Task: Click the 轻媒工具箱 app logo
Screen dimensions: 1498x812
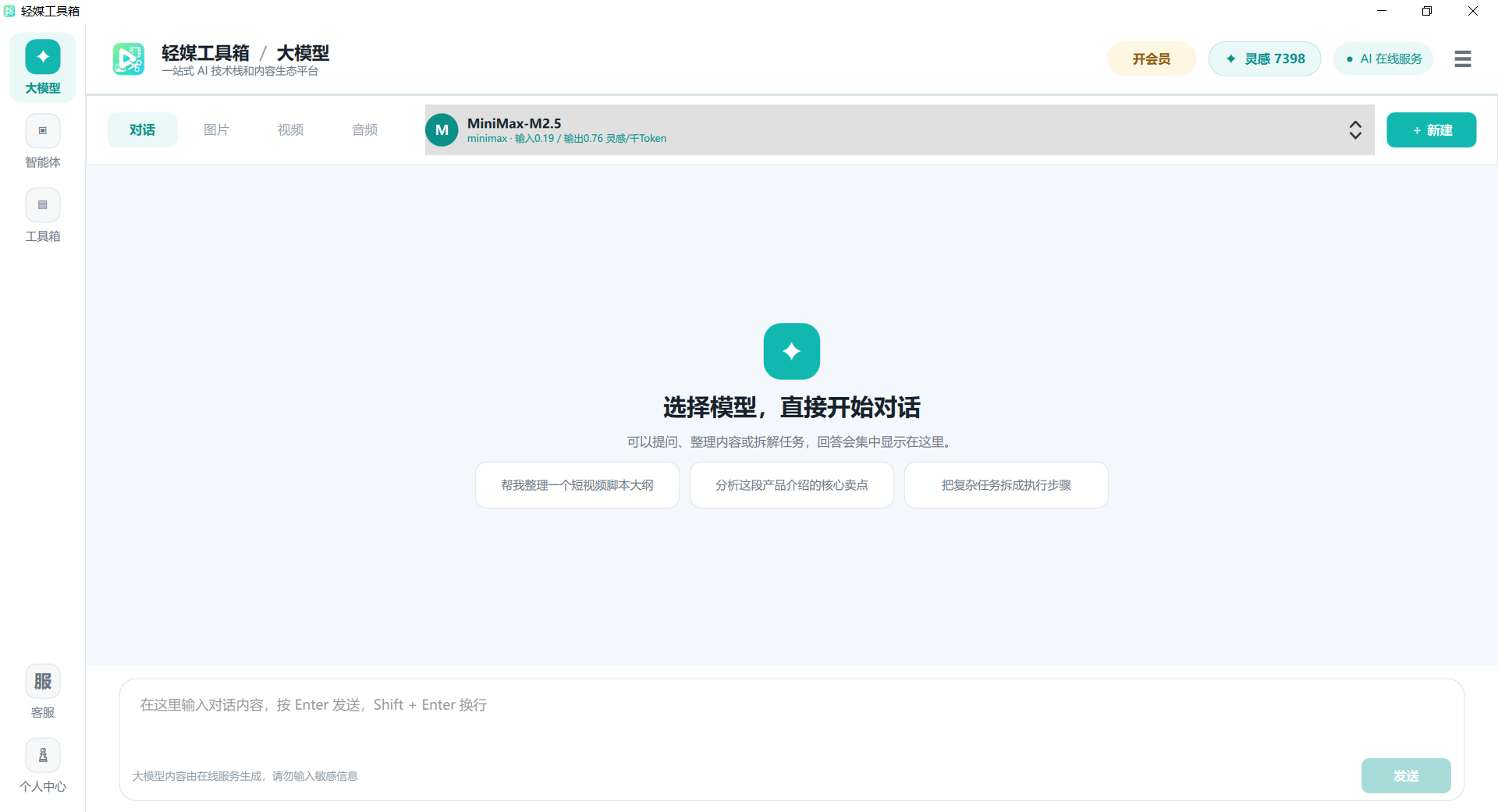Action: coord(129,59)
